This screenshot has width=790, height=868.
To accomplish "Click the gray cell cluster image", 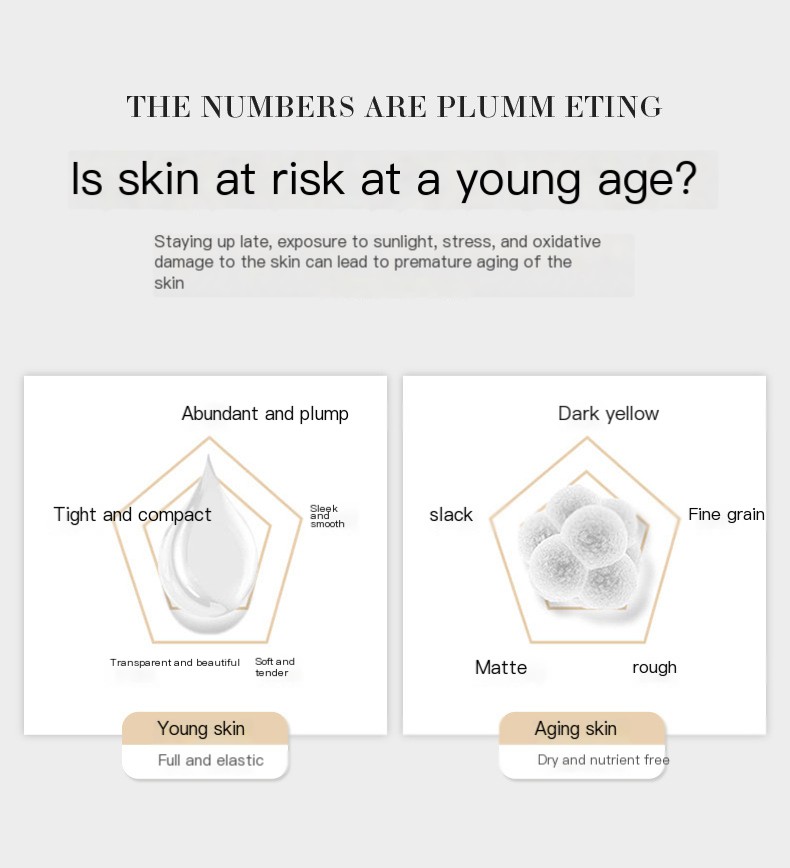I will coord(581,546).
